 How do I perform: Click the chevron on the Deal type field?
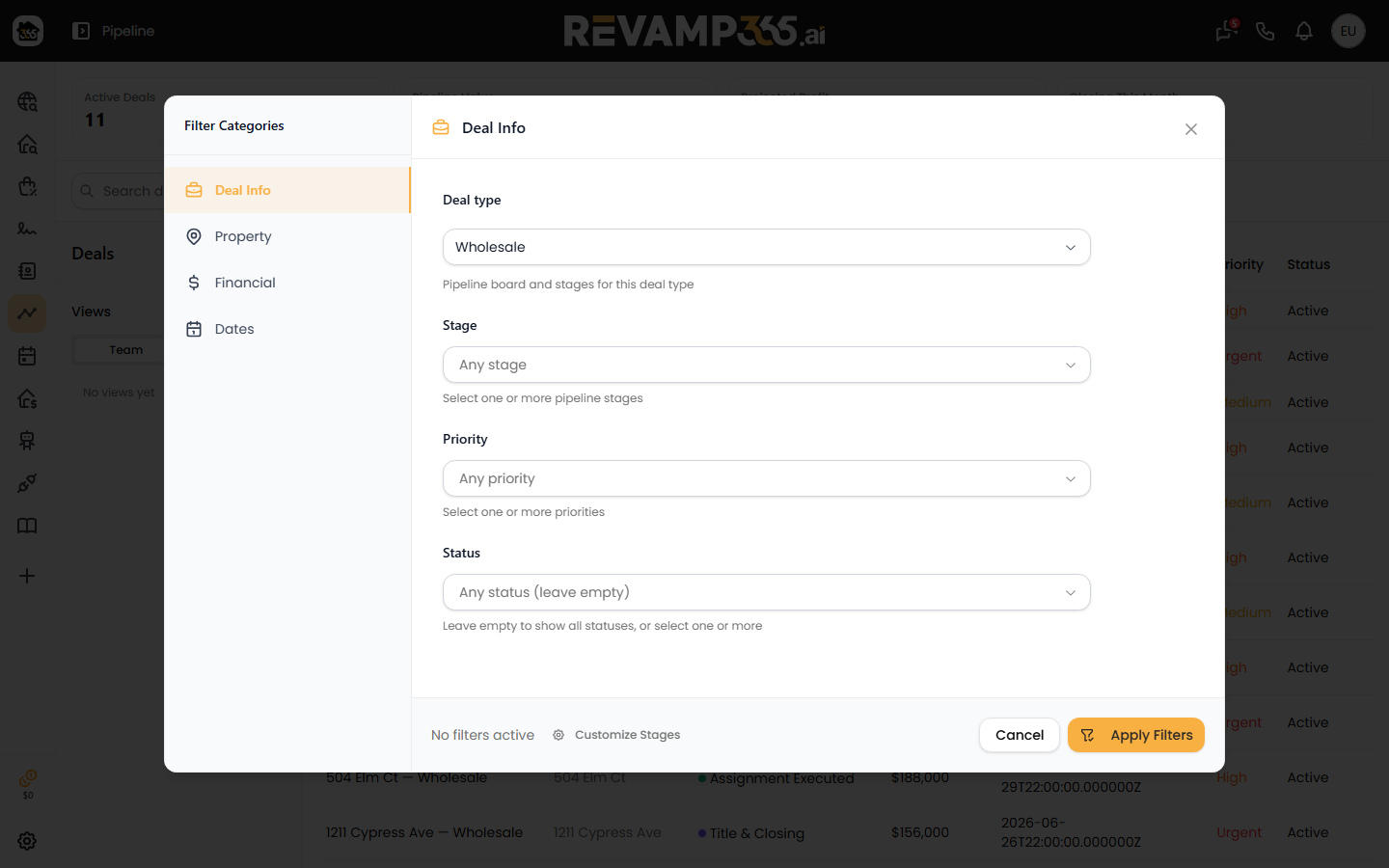[1071, 248]
